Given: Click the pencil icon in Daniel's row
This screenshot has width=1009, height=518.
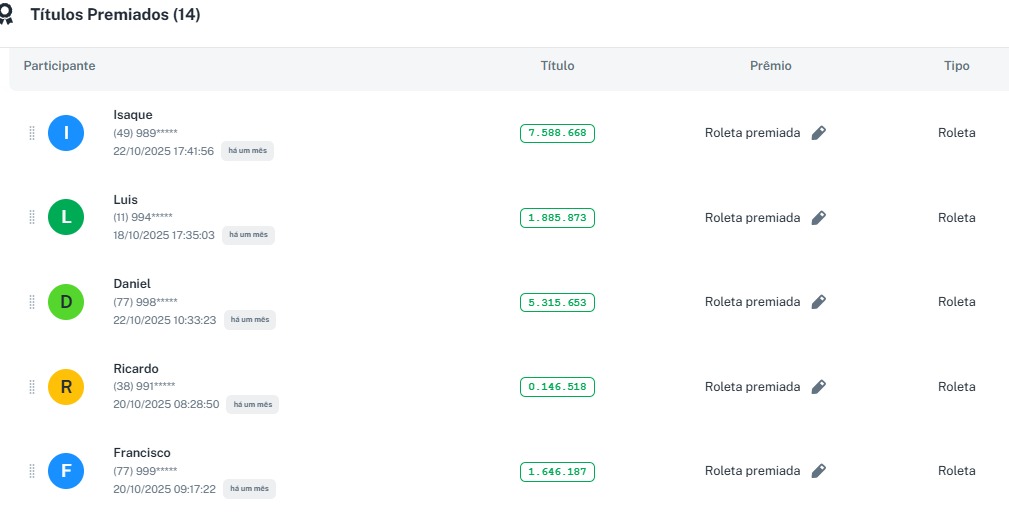Looking at the screenshot, I should coord(818,302).
